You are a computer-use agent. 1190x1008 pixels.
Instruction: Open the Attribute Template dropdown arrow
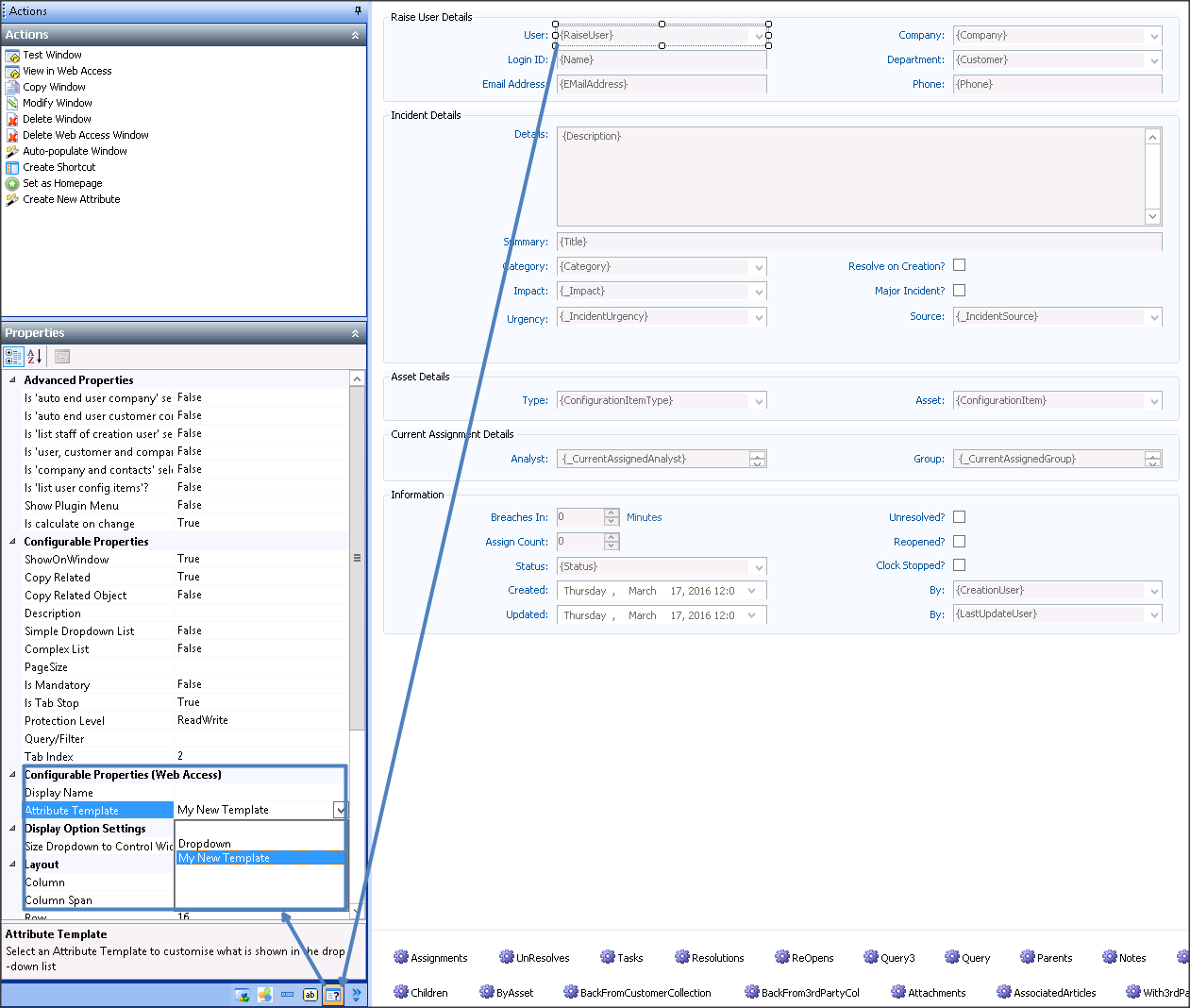pyautogui.click(x=340, y=810)
